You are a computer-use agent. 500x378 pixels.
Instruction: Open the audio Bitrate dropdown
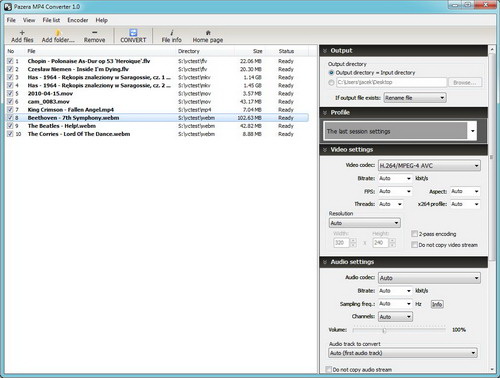coord(395,291)
